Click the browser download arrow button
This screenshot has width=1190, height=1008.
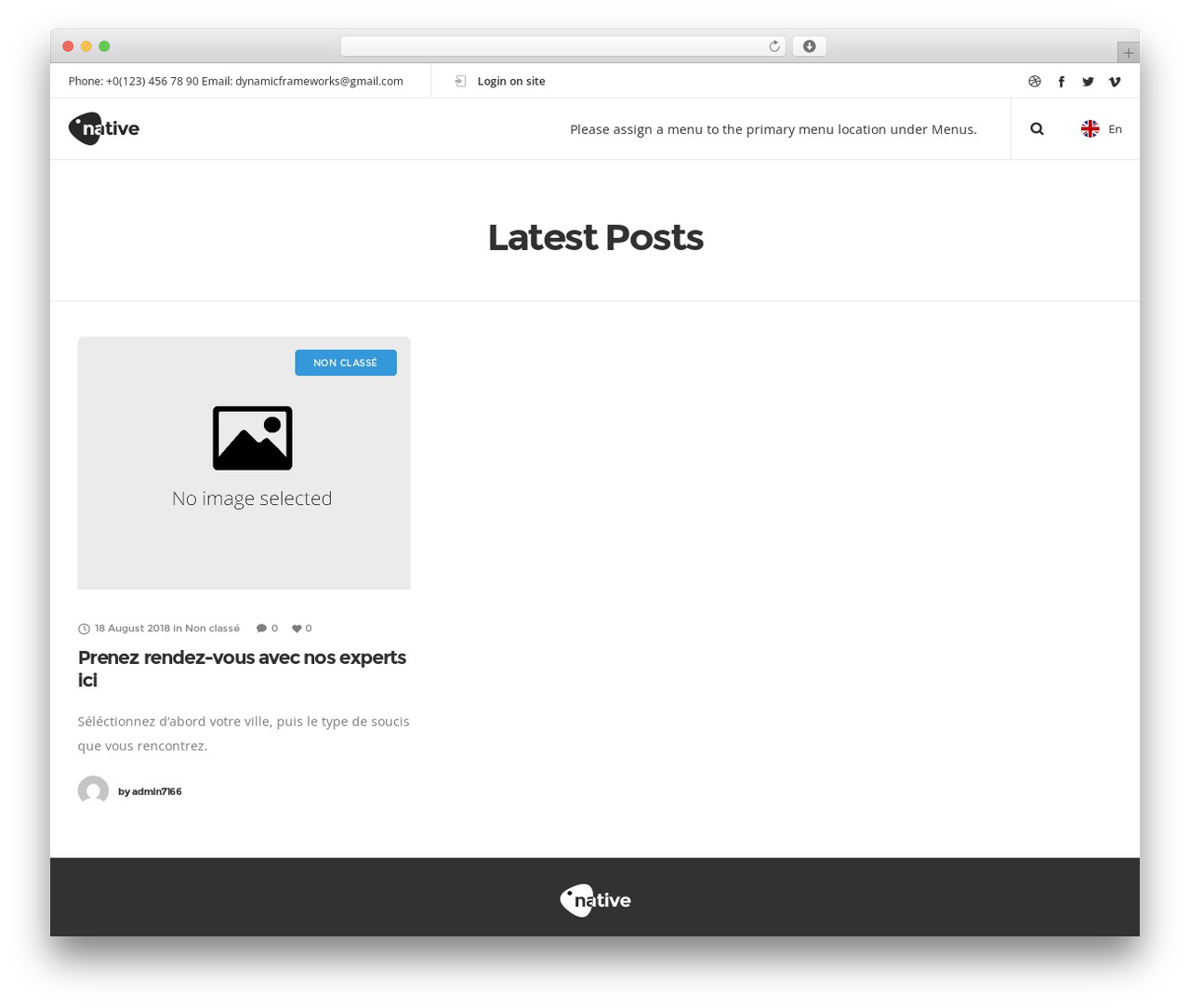coord(809,46)
